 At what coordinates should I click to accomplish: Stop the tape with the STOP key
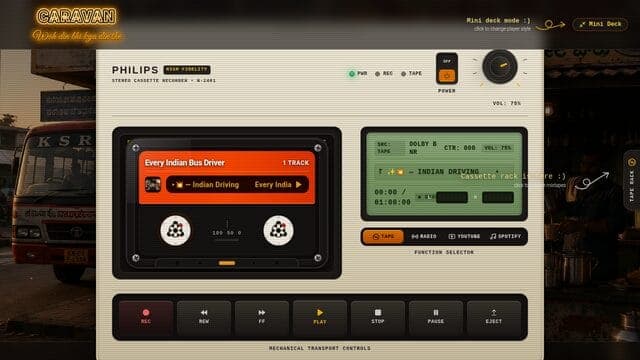coord(378,317)
